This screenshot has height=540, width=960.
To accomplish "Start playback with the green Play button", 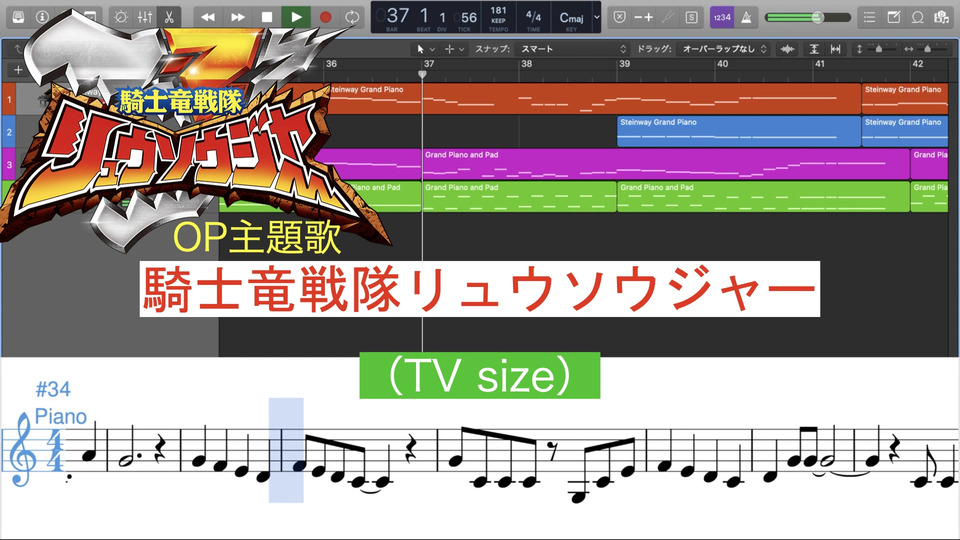I will [296, 17].
